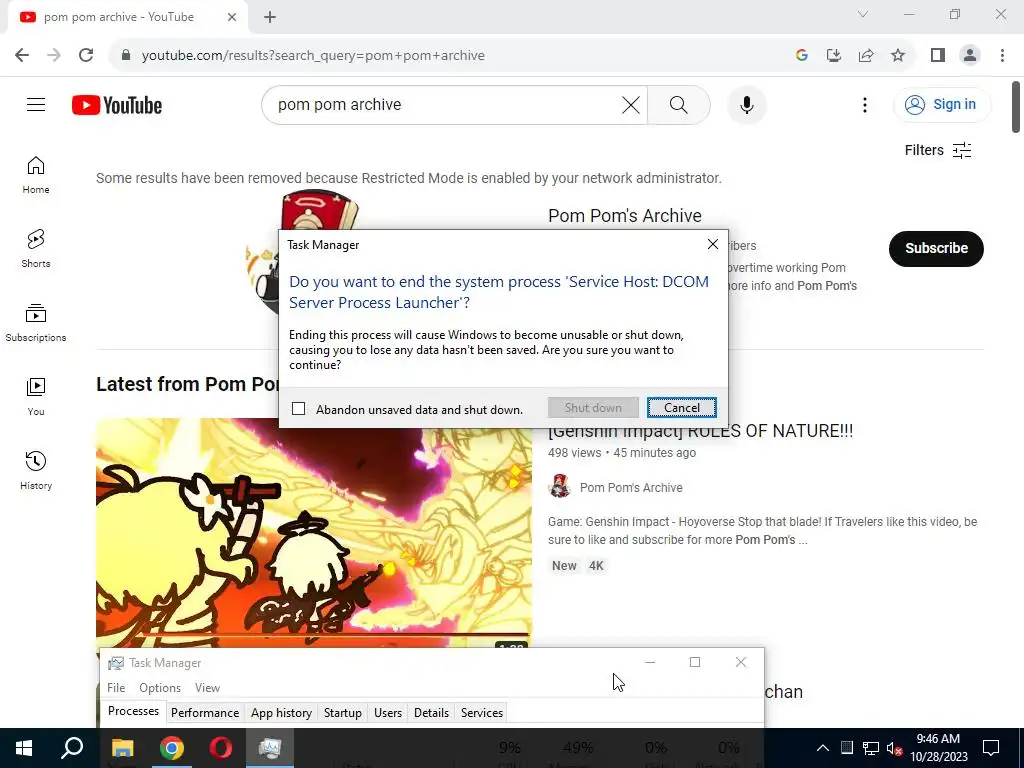Show hidden system tray icons
This screenshot has height=768, width=1024.
823,748
